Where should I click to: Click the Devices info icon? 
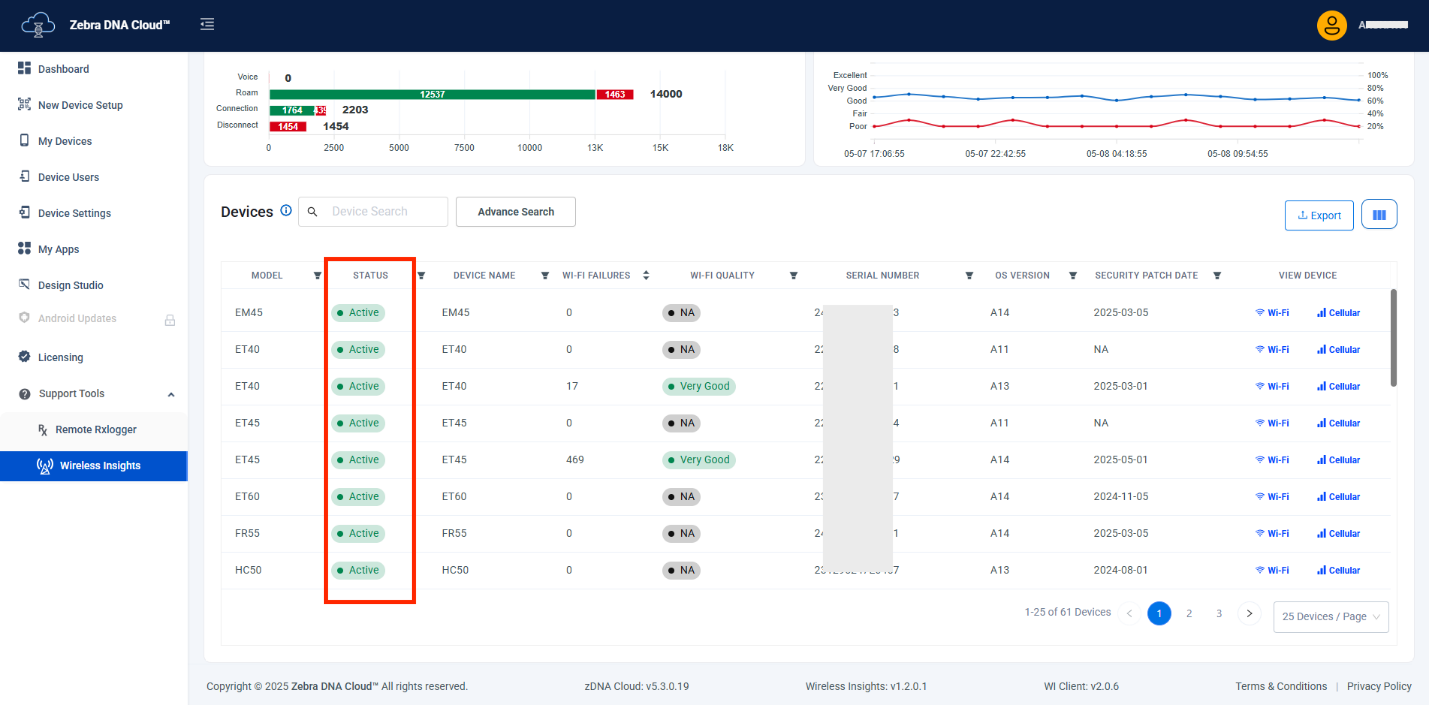(286, 211)
